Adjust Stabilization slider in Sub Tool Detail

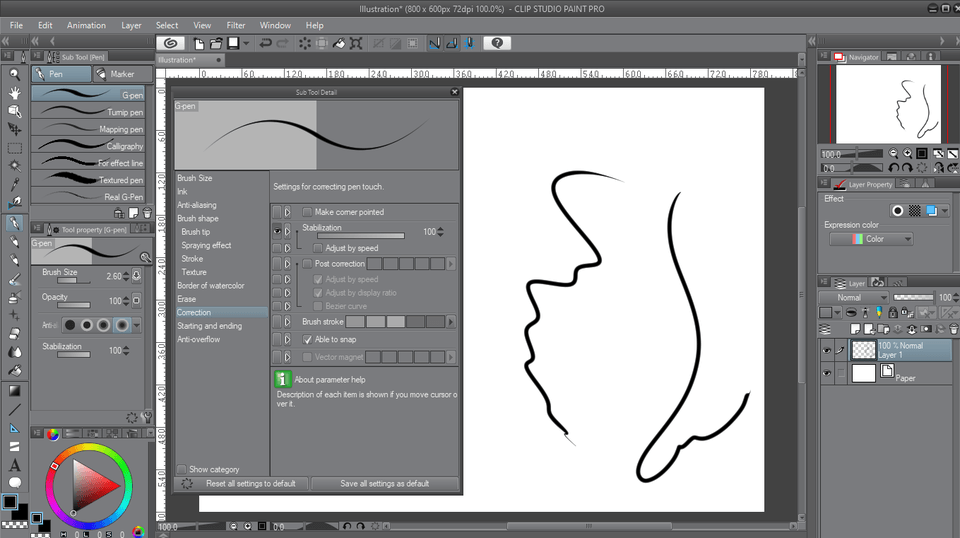coord(361,236)
